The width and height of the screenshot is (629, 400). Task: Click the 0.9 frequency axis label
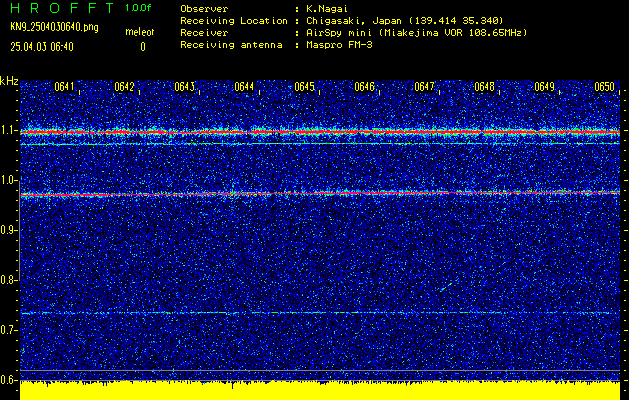pos(7,230)
